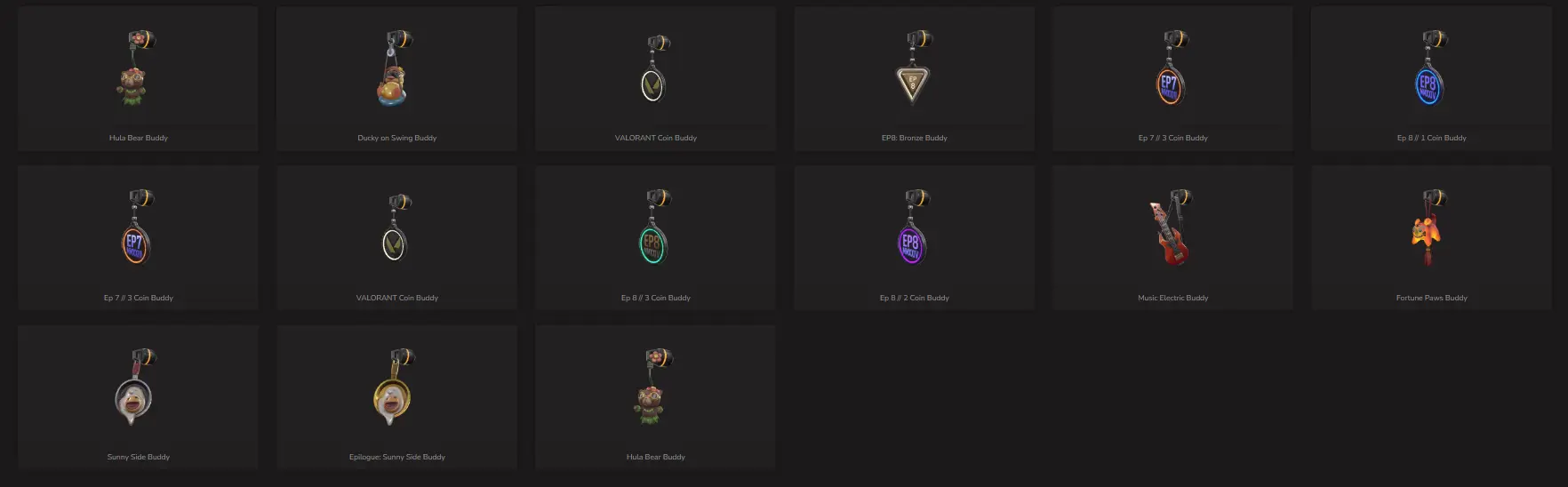
Task: Click the Music Electric Buddy title
Action: (1172, 298)
